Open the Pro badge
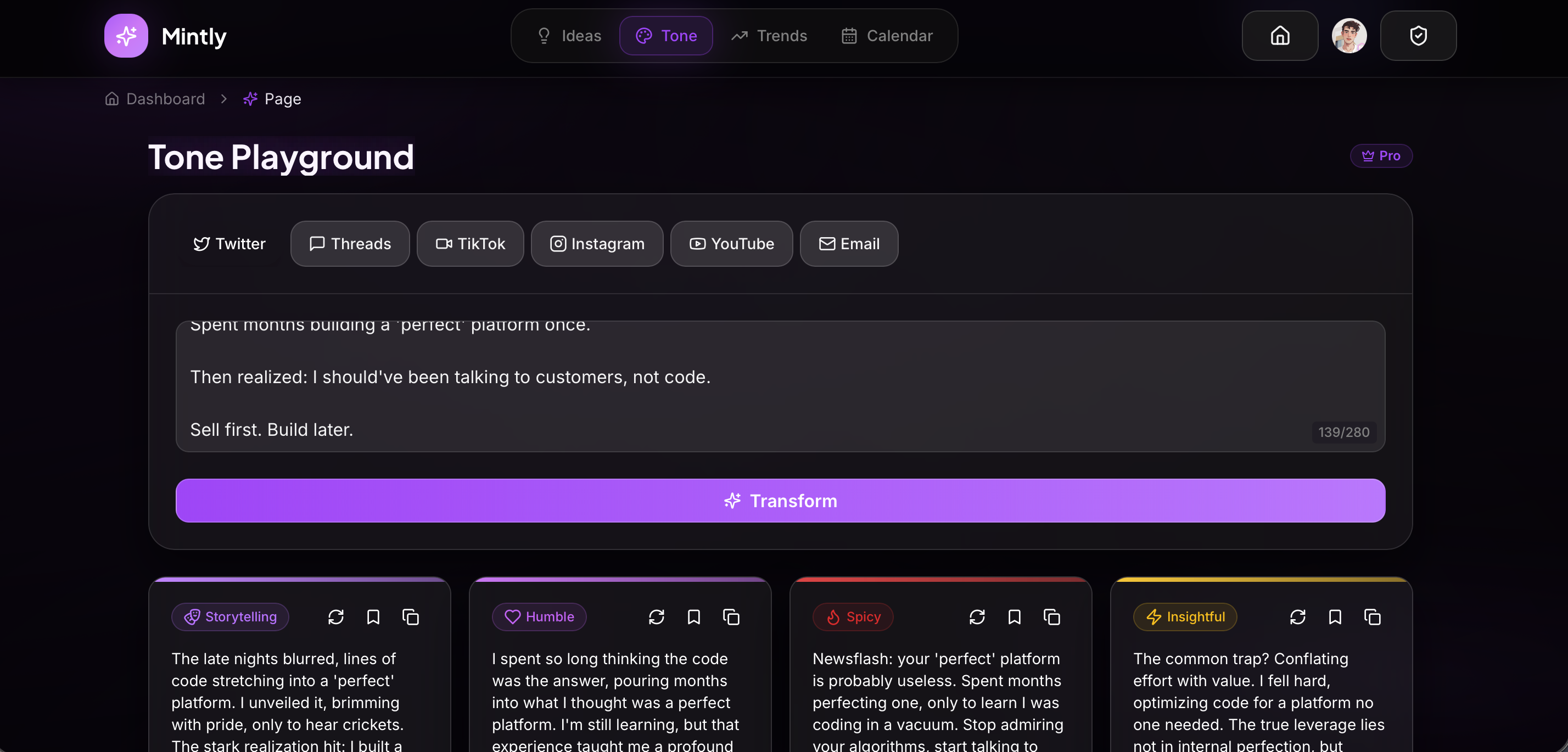The image size is (1568, 752). coord(1381,156)
